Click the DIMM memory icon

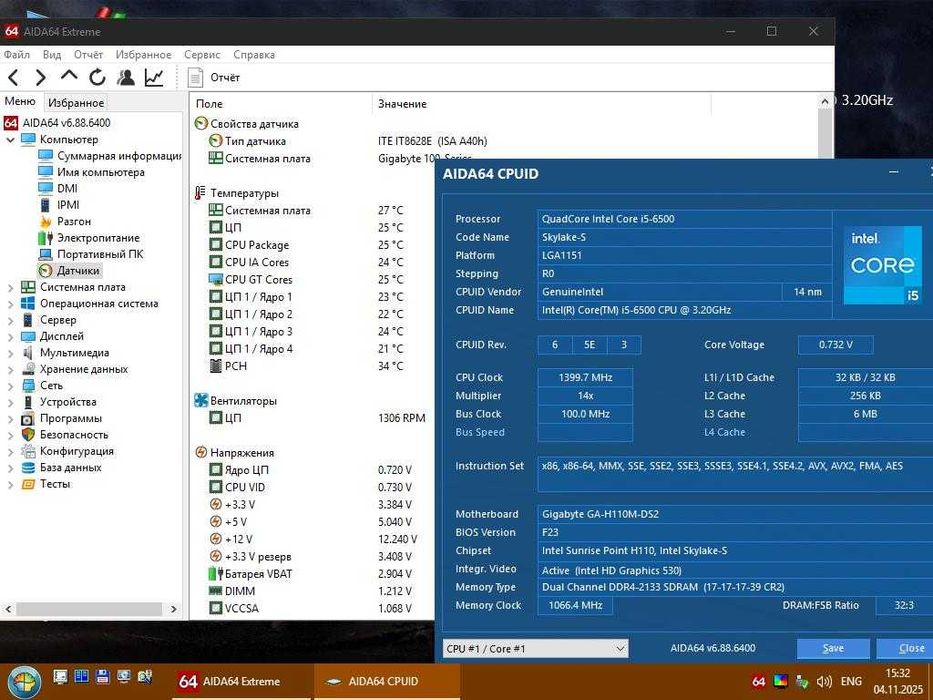215,591
